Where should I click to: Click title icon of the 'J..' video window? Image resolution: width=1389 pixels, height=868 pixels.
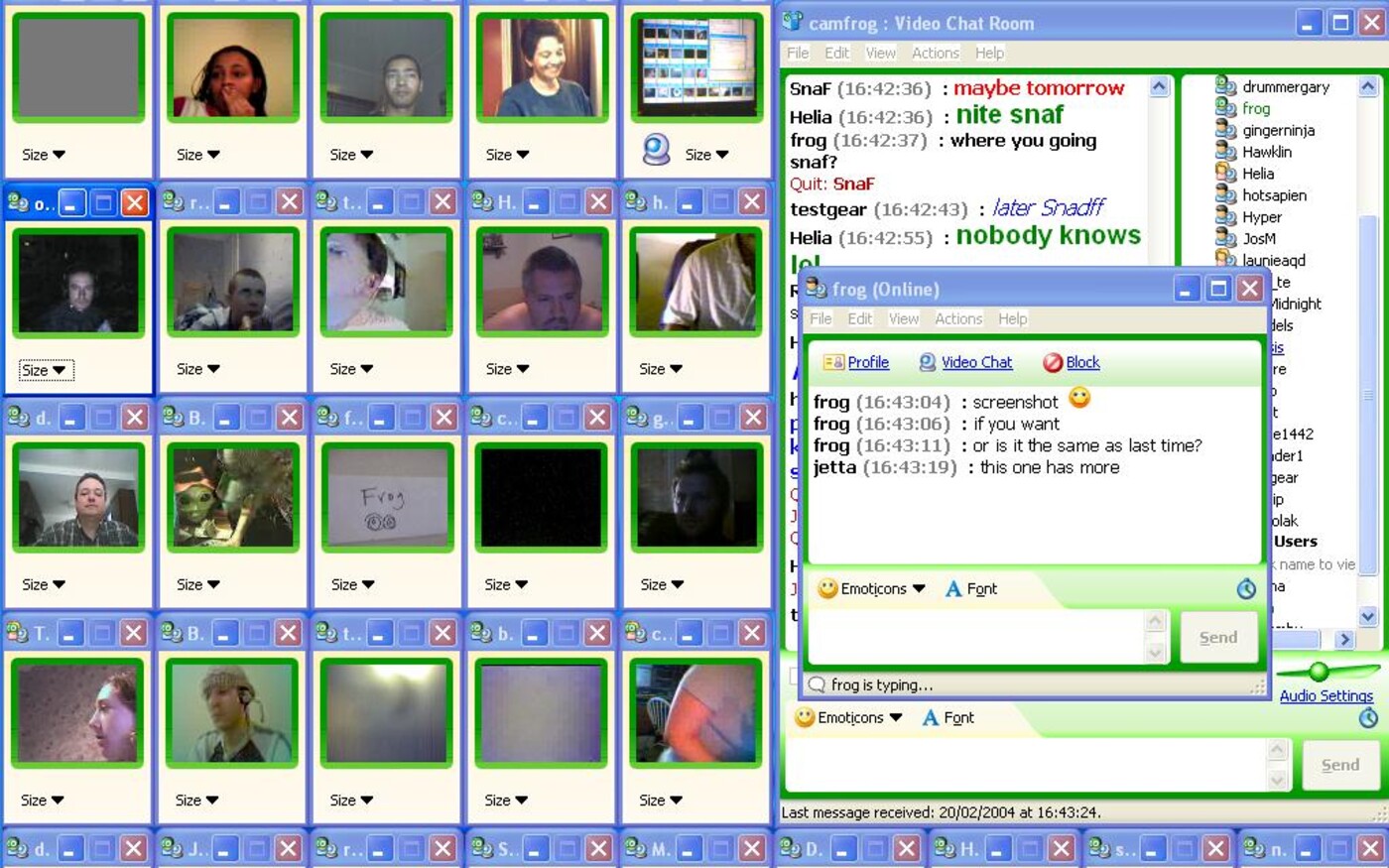pyautogui.click(x=173, y=849)
